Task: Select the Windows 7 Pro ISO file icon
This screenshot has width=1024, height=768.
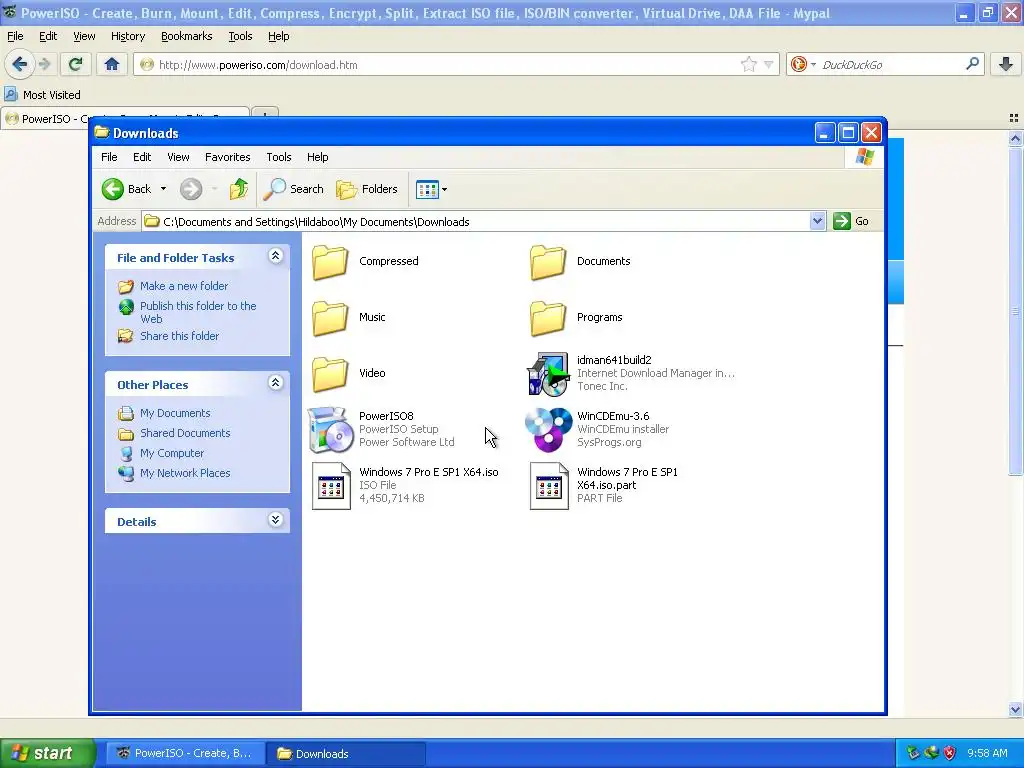Action: click(331, 486)
